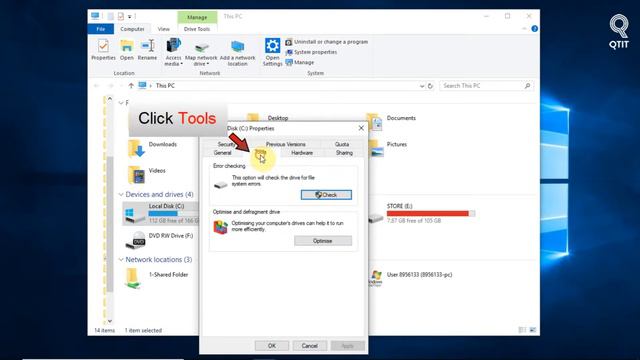
Task: Click the Apply button
Action: pos(347,346)
